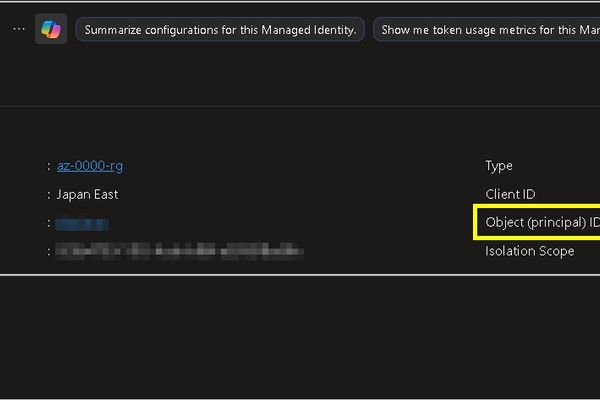Click the Type field label

tap(499, 166)
